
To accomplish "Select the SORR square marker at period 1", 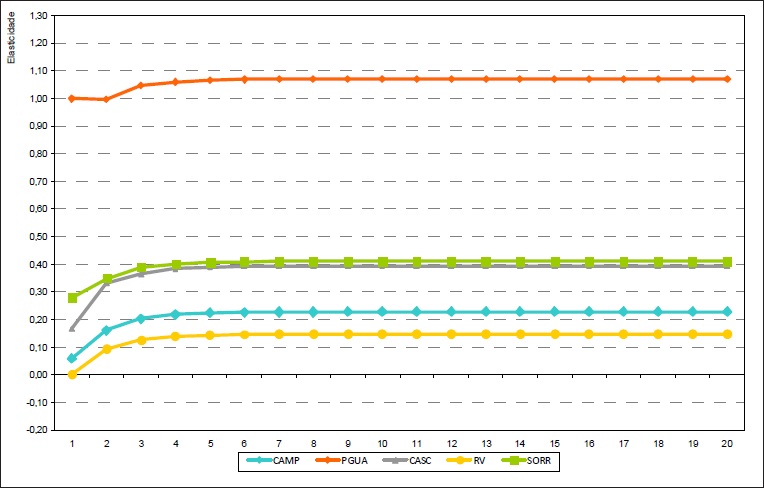I will coord(72,298).
